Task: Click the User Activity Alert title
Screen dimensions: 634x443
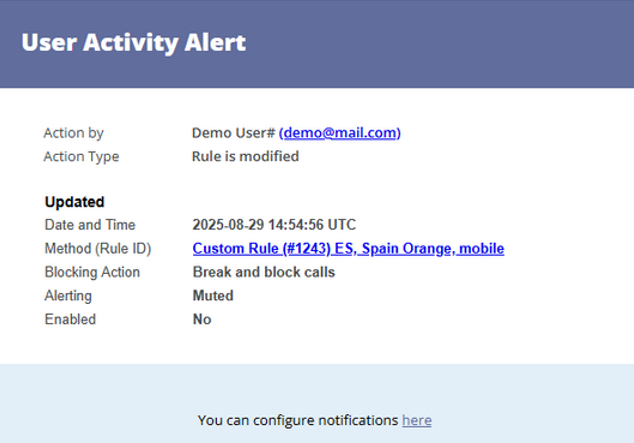Action: [133, 42]
